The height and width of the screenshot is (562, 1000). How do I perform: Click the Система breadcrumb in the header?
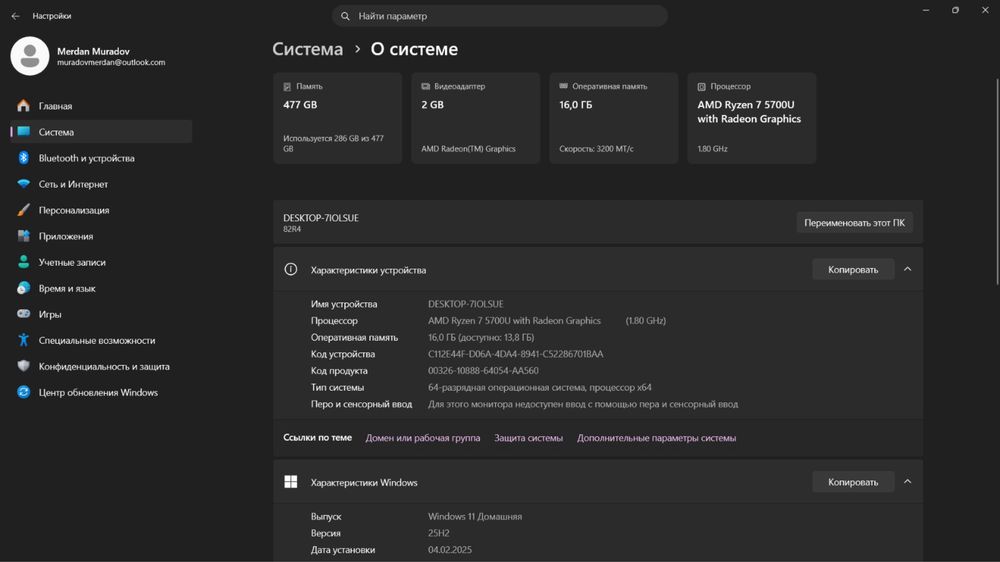click(x=307, y=49)
